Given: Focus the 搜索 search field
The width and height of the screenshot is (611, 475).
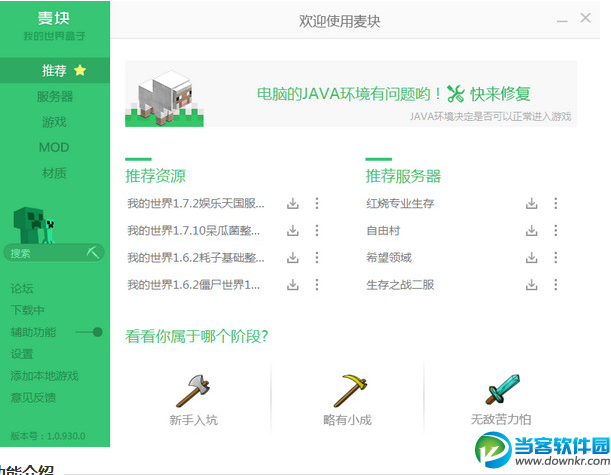Looking at the screenshot, I should click(54, 253).
